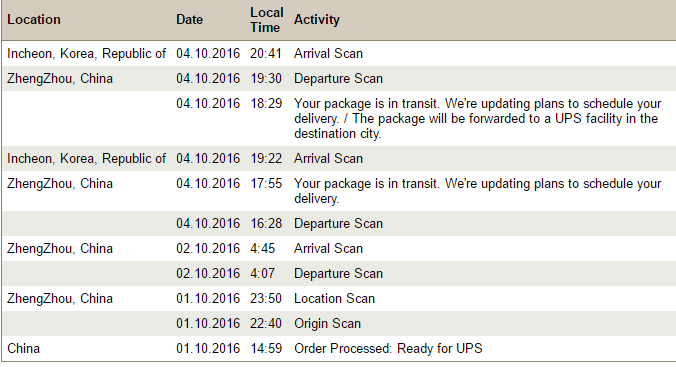Click the Local Time column header
Screen dimensions: 676x367
pyautogui.click(x=266, y=20)
